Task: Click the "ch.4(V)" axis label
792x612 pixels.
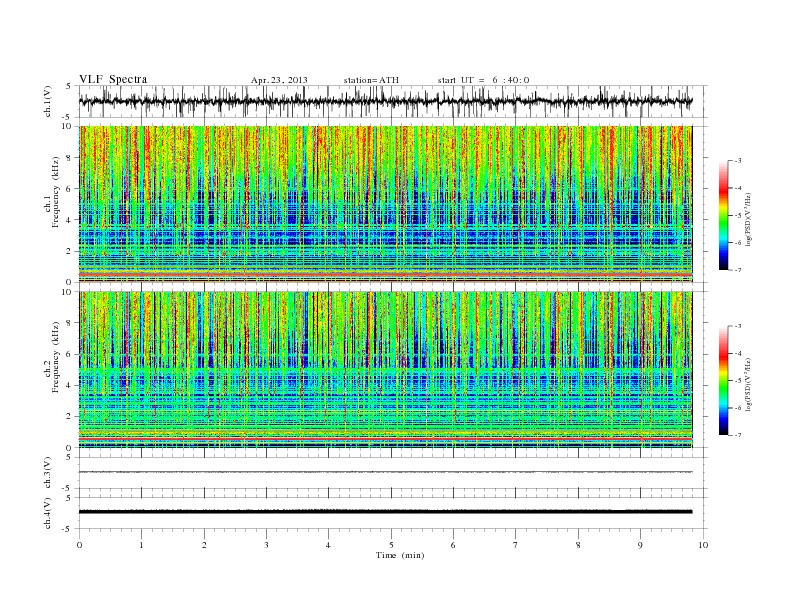Action: (48, 513)
